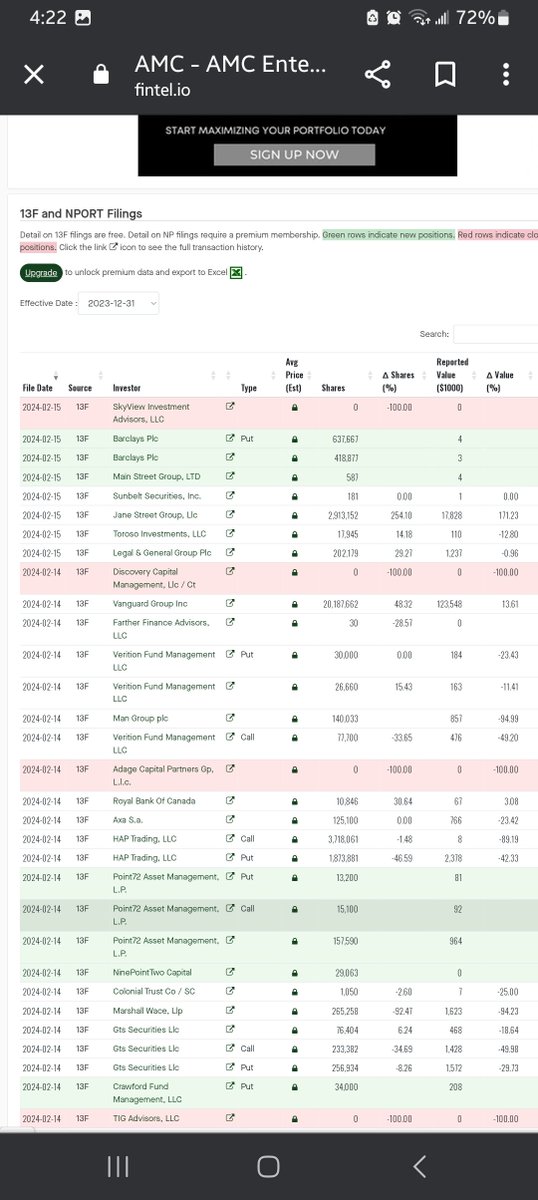Click investor name TIG Advisors, LLC
The image size is (538, 1200).
146,1118
